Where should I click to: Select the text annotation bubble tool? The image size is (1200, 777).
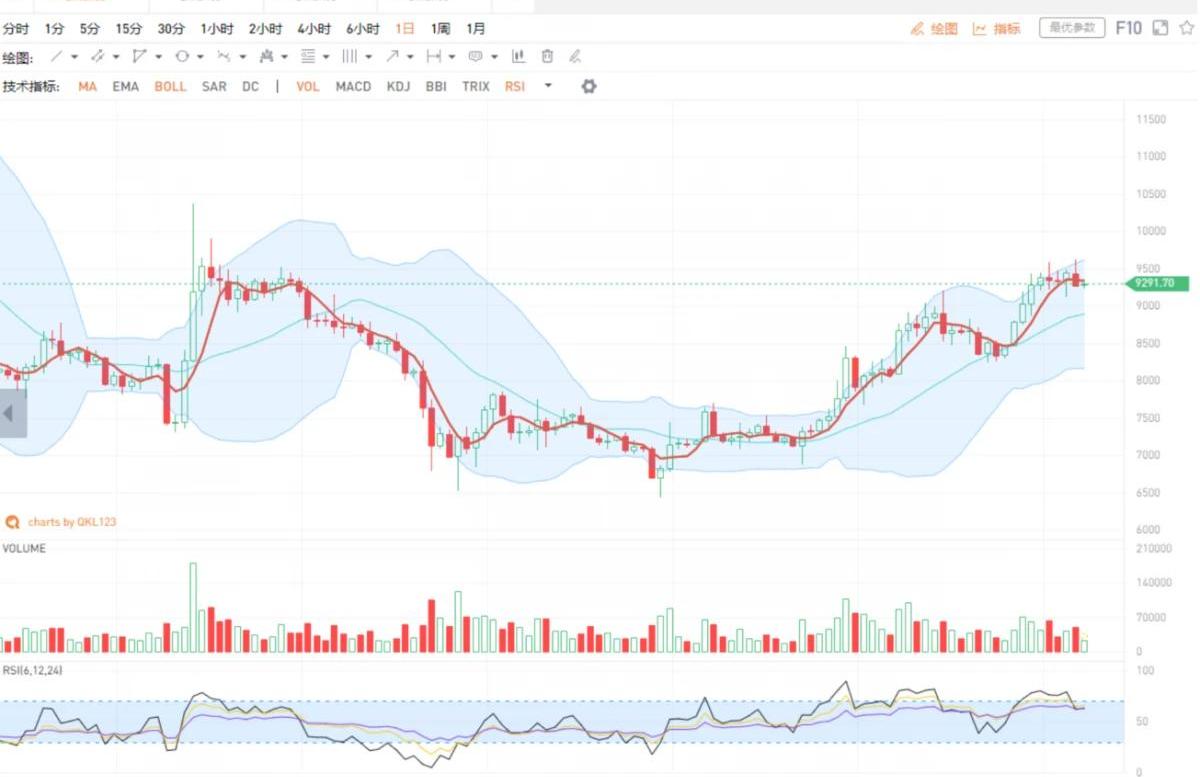[476, 57]
